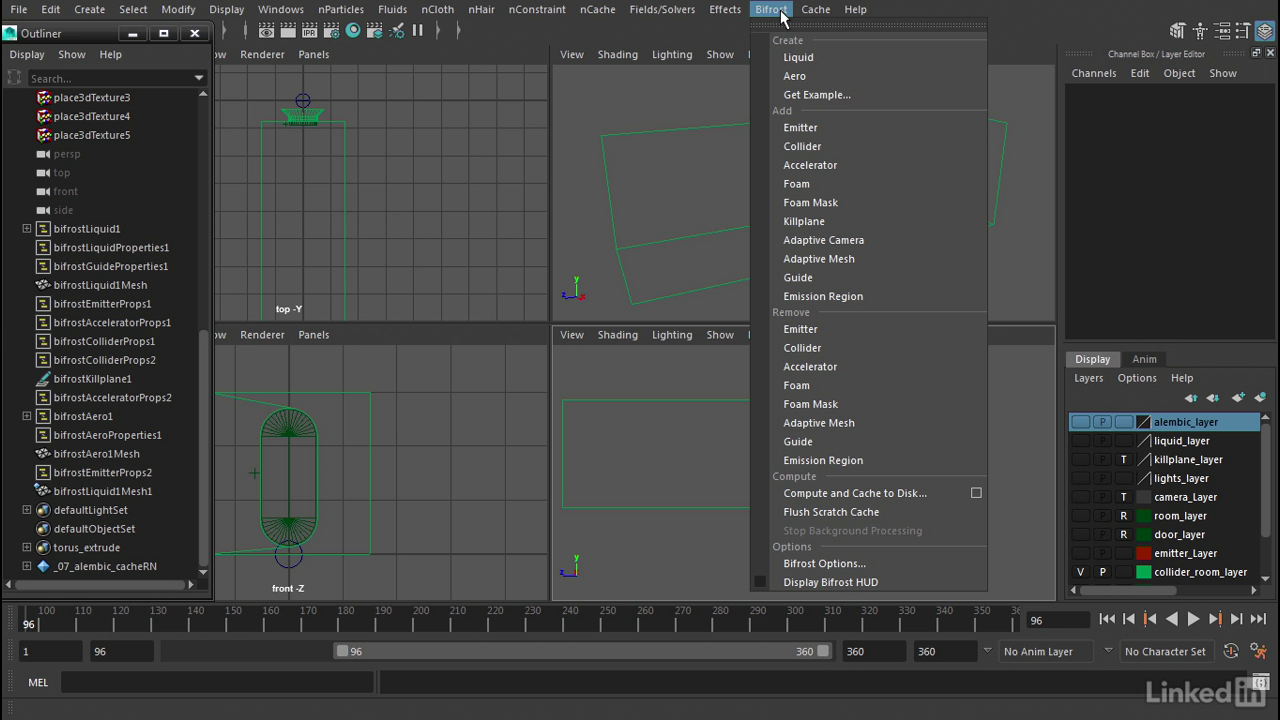Click bifrostKillplane1 node icon in Outliner

(x=43, y=379)
